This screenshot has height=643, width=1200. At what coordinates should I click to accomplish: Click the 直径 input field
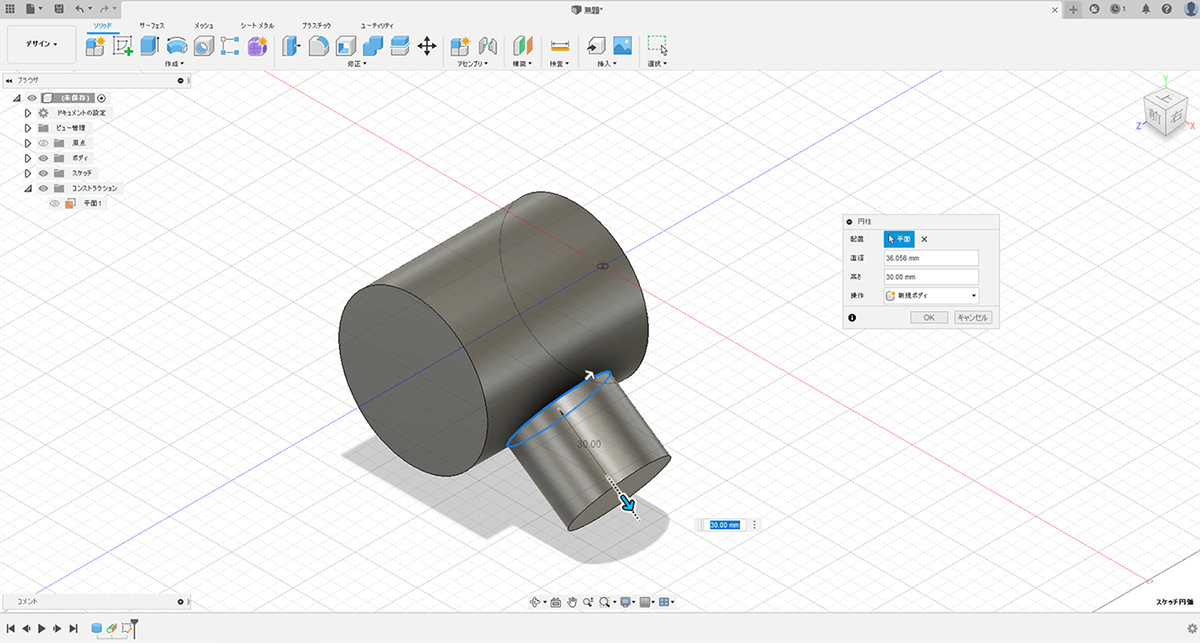click(x=931, y=258)
